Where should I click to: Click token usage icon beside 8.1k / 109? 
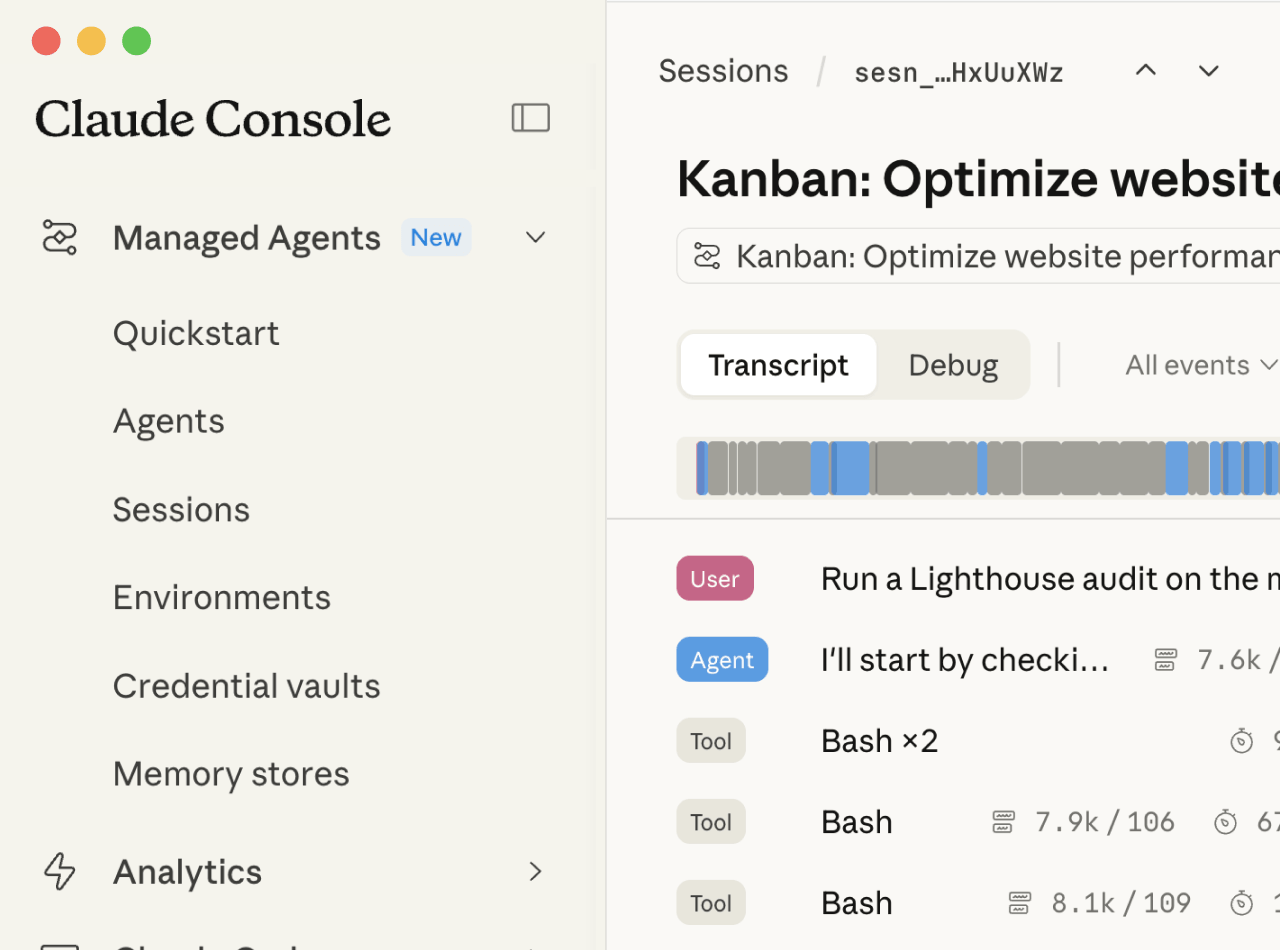(1019, 903)
